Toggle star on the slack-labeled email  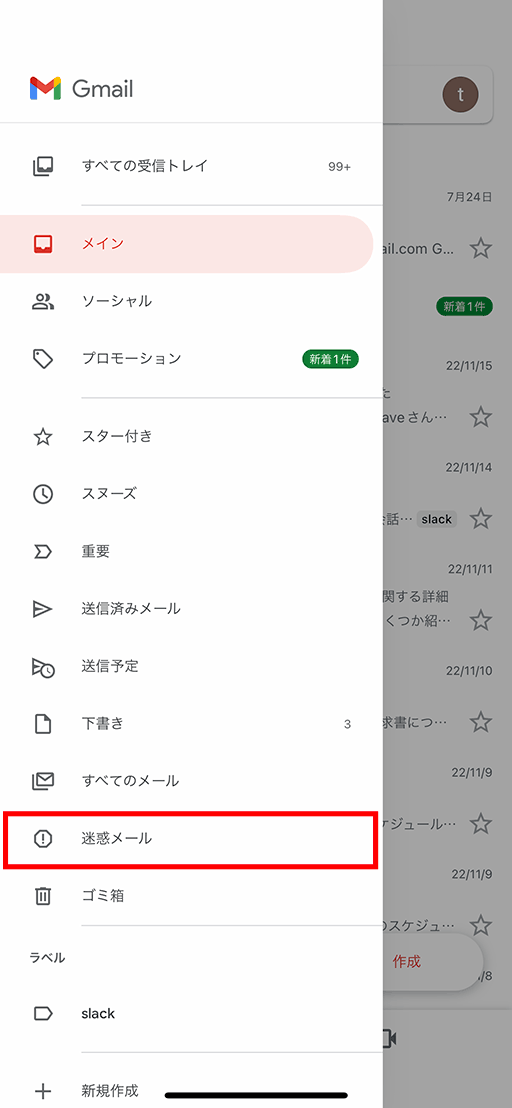coord(481,519)
